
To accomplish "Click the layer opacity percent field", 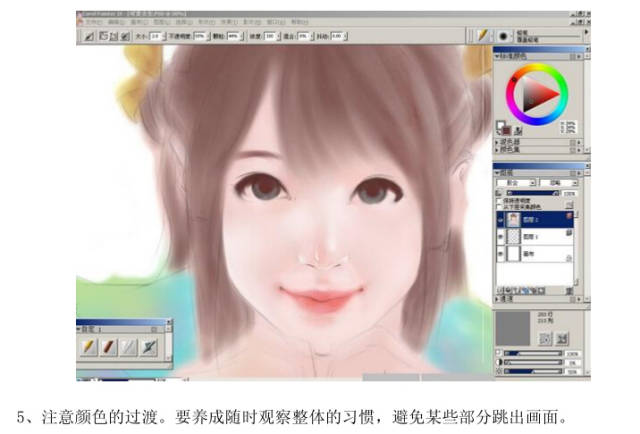I will click(x=570, y=193).
